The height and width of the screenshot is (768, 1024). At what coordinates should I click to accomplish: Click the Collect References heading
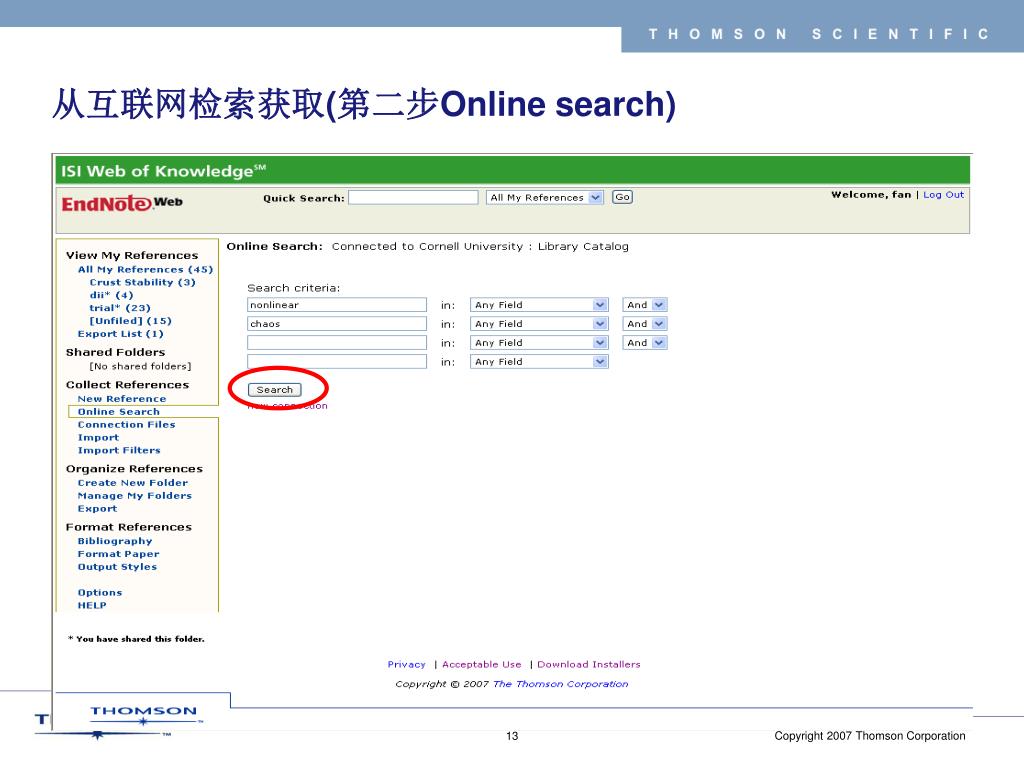(x=127, y=385)
